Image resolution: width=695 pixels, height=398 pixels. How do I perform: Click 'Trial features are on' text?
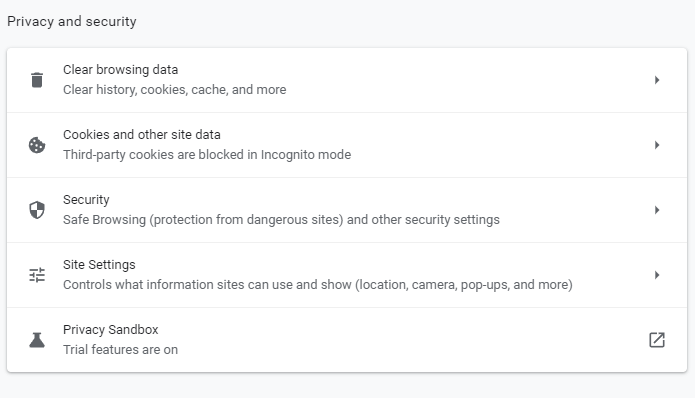120,350
